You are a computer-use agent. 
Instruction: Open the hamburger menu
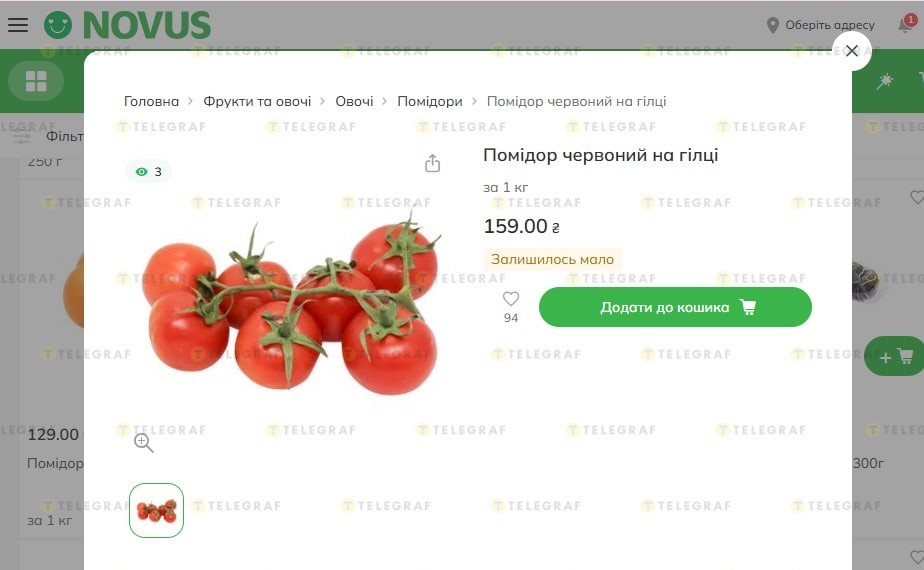[x=18, y=25]
